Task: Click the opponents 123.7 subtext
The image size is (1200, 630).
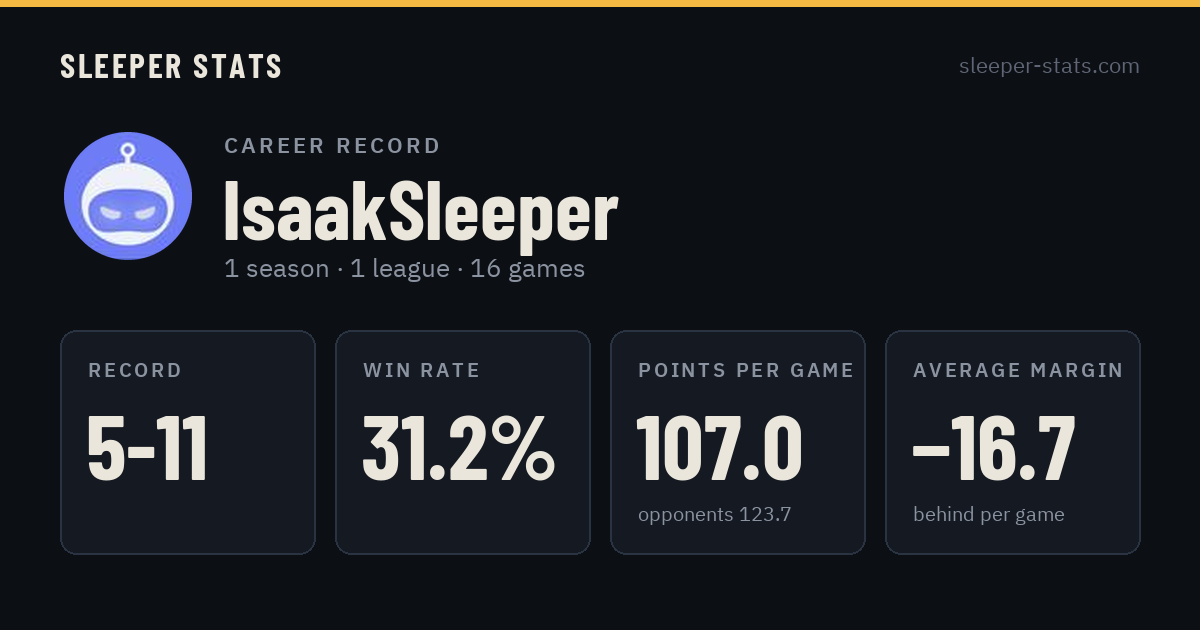Action: pos(715,515)
